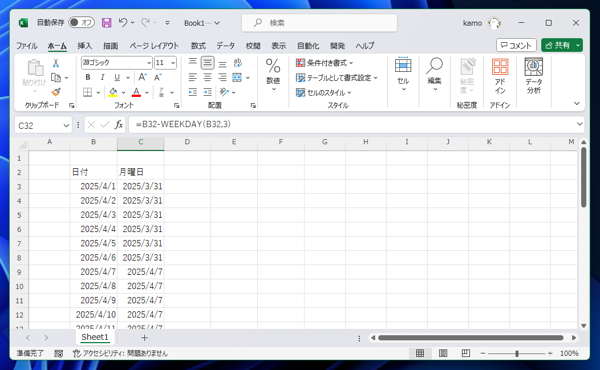Click the Cut scissors icon

[56, 63]
